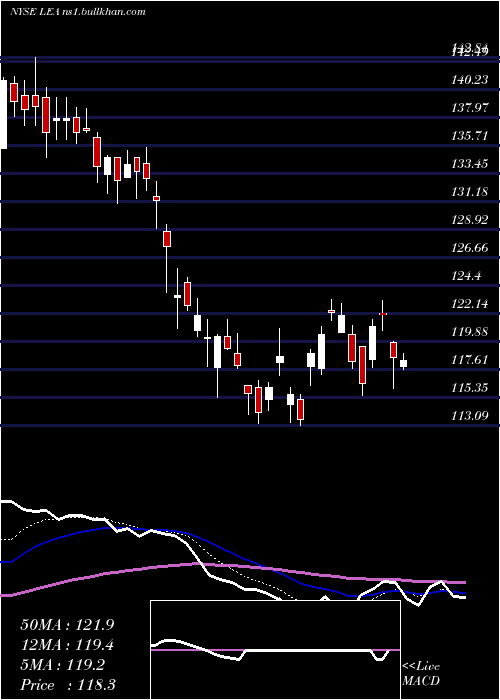Click the 113.09 price level label

coord(470,416)
